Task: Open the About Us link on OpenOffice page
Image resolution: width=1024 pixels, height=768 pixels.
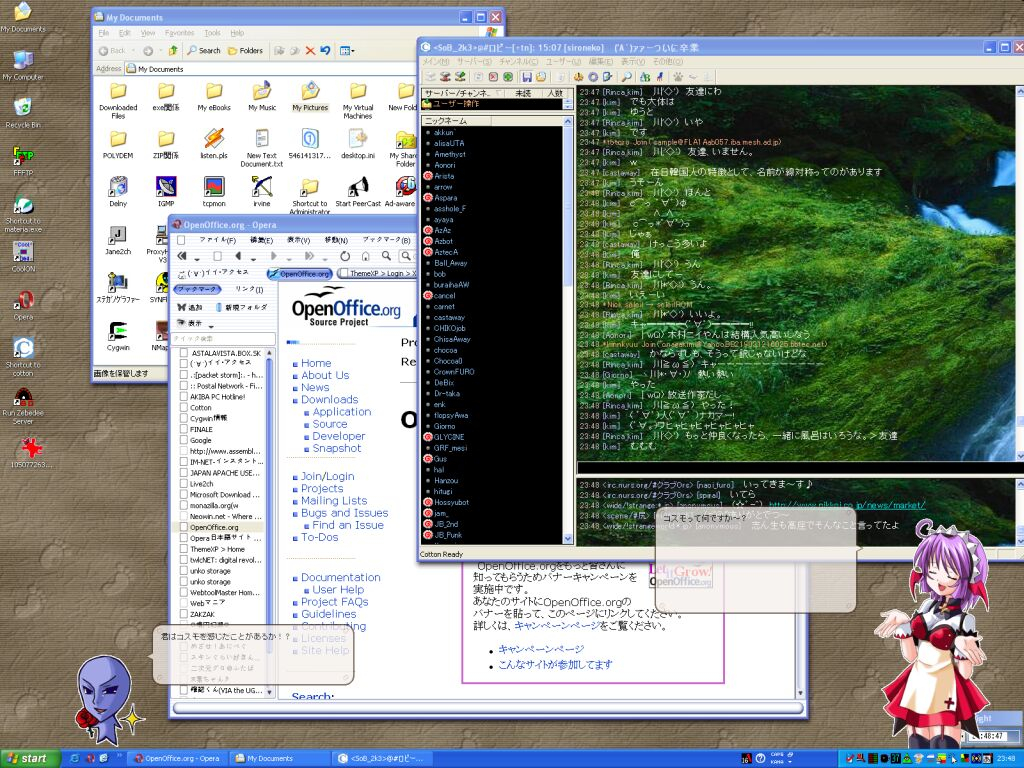Action: 325,375
